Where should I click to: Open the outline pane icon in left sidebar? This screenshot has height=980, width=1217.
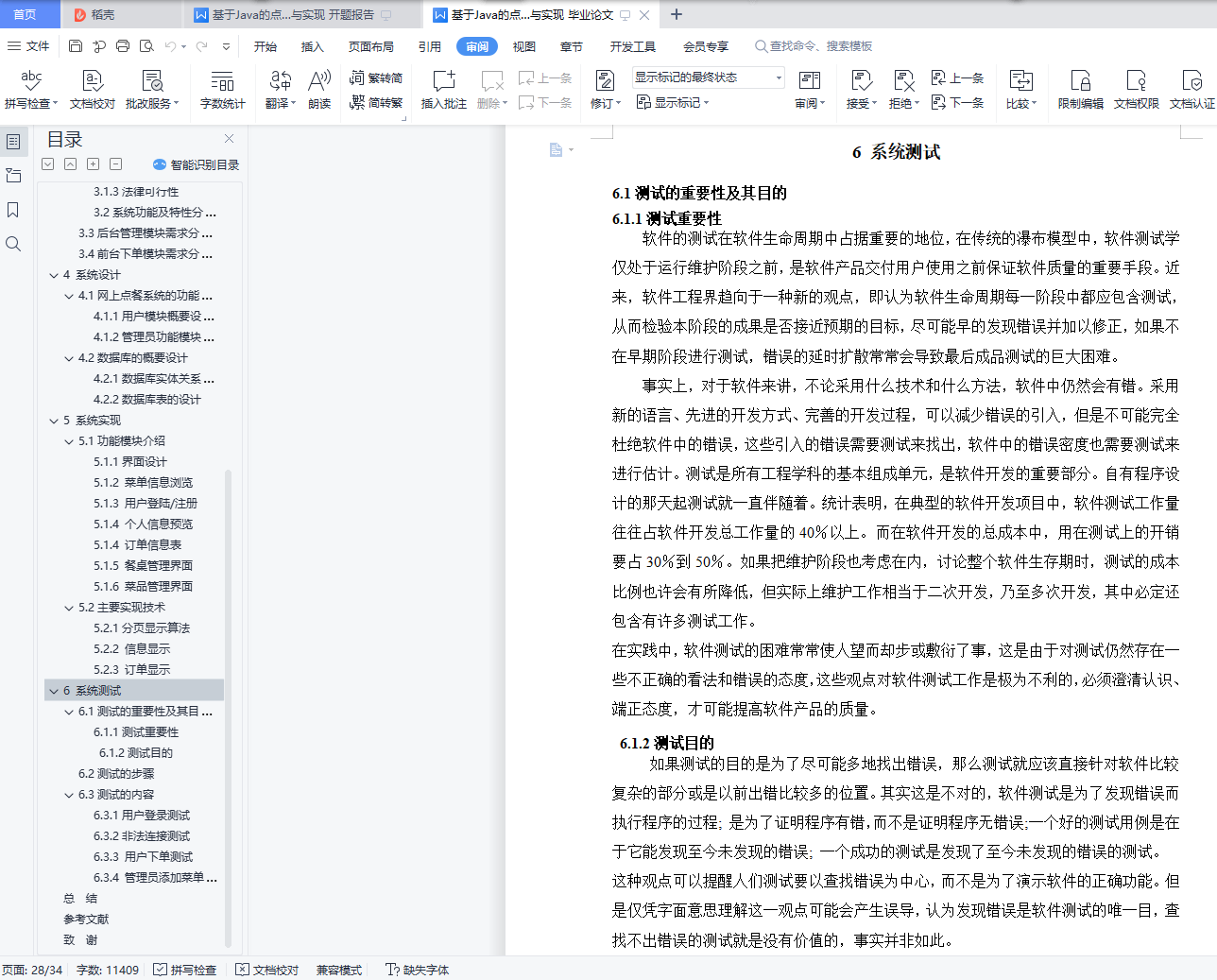pyautogui.click(x=13, y=142)
